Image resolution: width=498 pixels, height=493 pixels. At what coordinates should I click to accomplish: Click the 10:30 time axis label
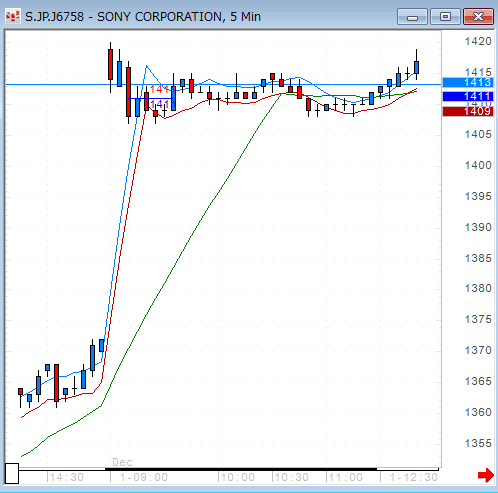click(292, 477)
